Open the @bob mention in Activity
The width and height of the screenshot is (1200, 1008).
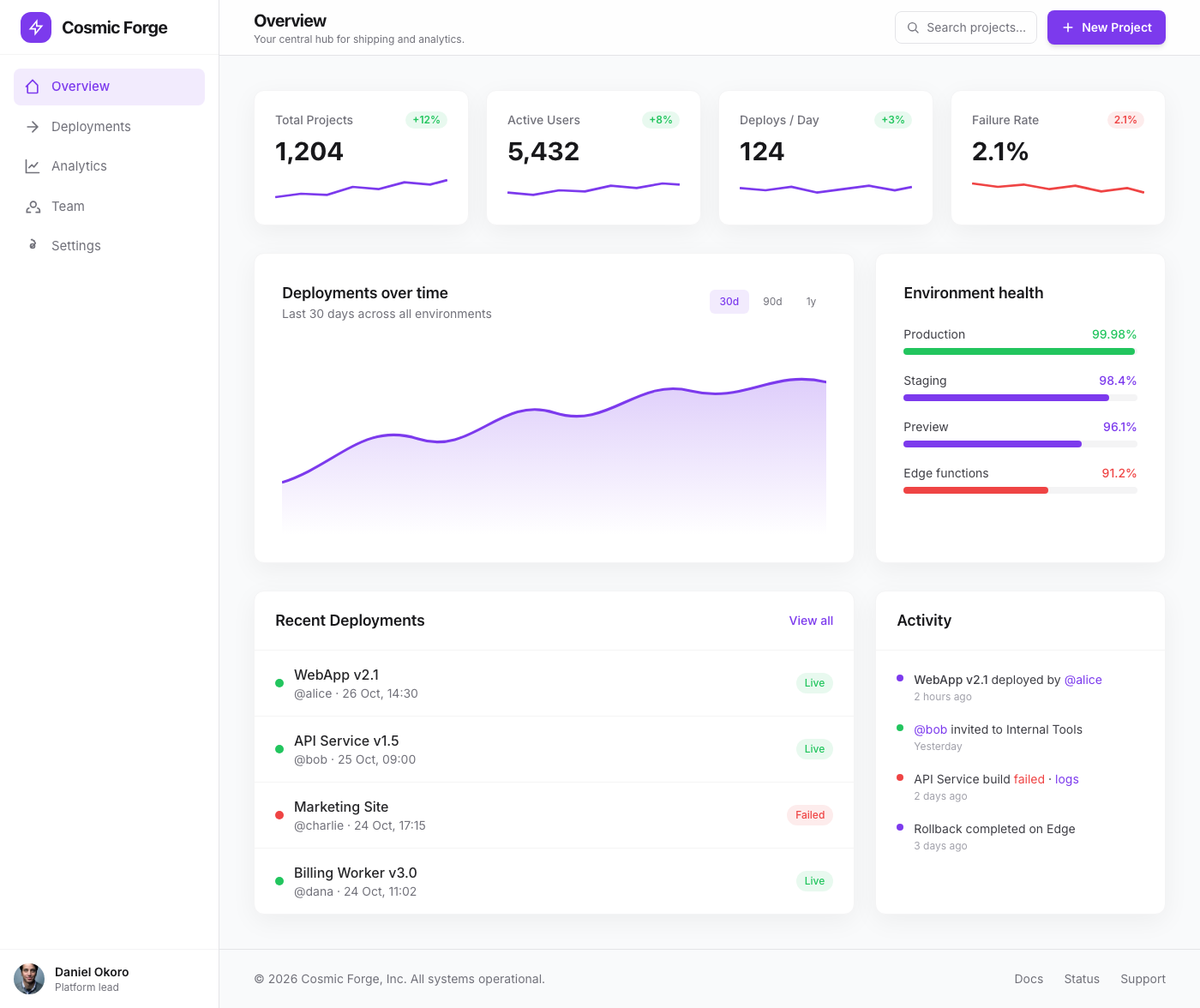click(x=930, y=729)
